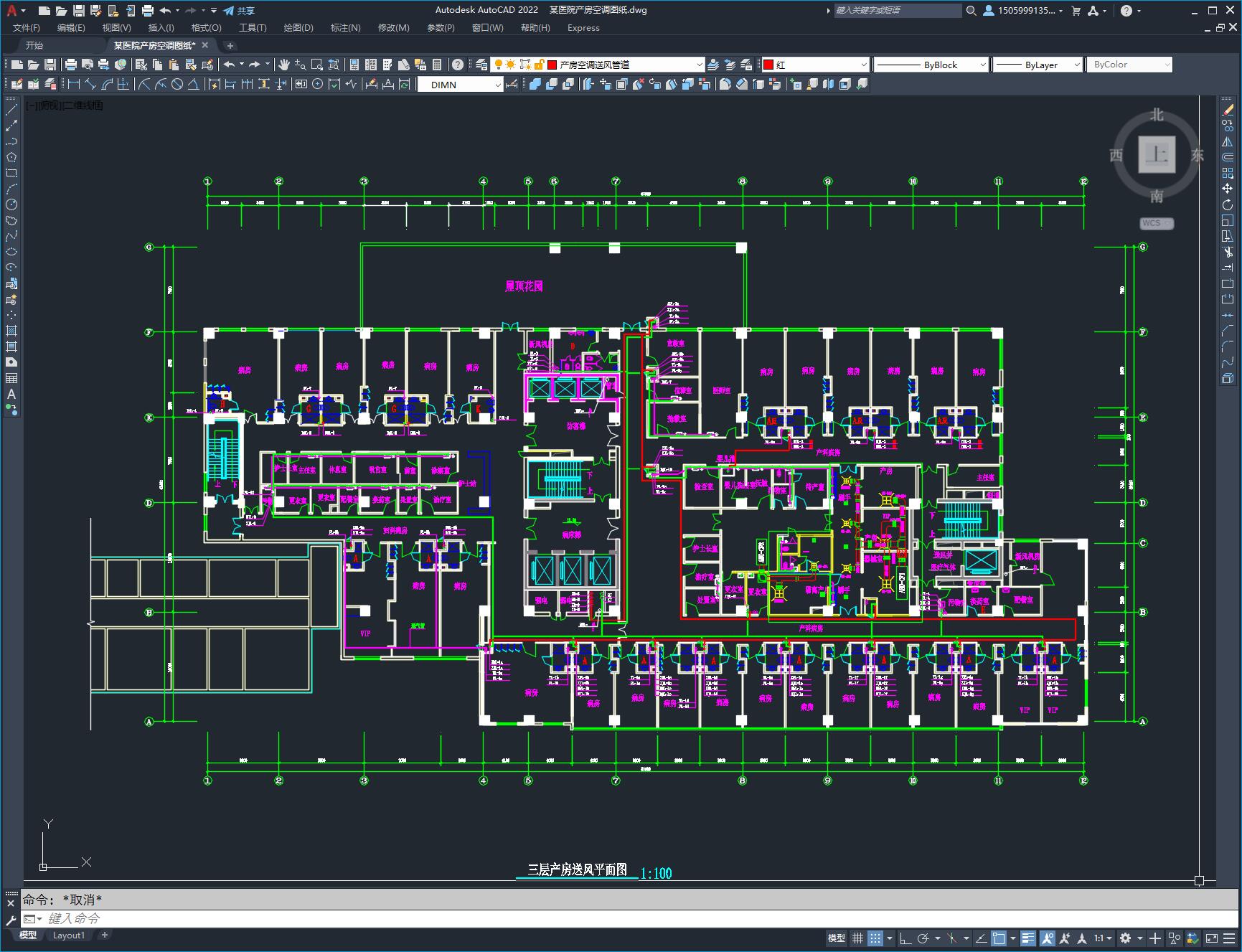Expand the ByLayer lineweight dropdown

1037,65
